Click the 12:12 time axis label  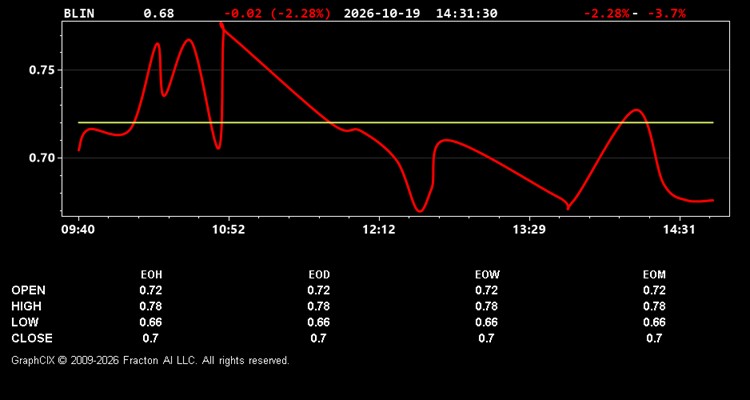pyautogui.click(x=379, y=230)
